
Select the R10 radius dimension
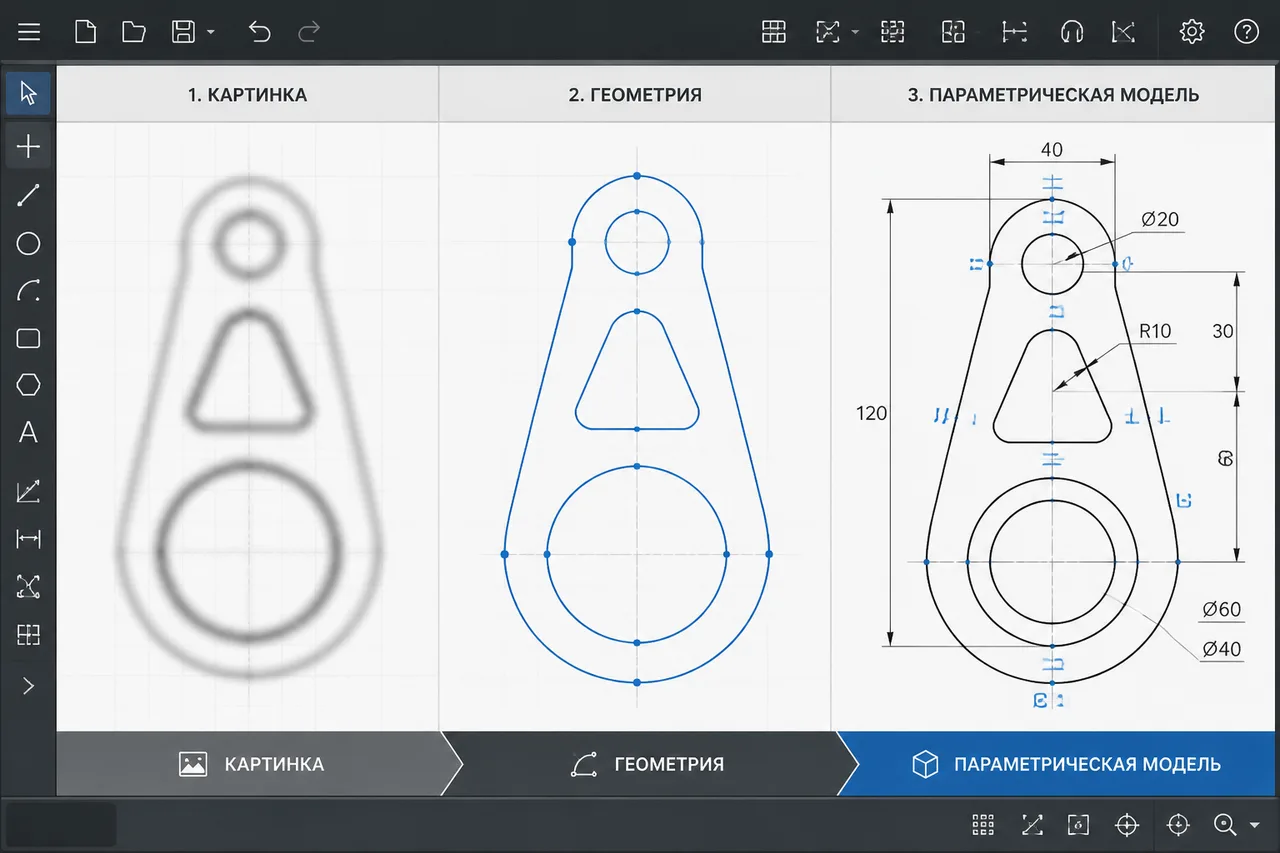coord(1154,331)
